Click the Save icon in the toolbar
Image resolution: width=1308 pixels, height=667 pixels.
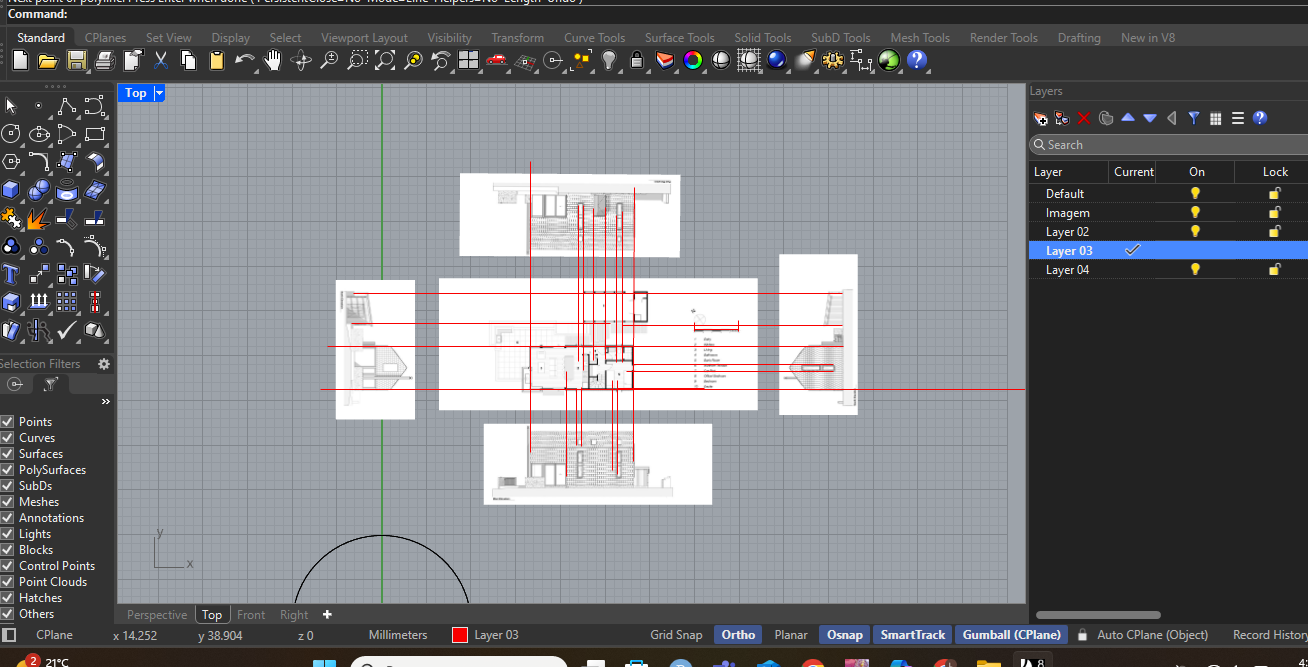[x=75, y=61]
